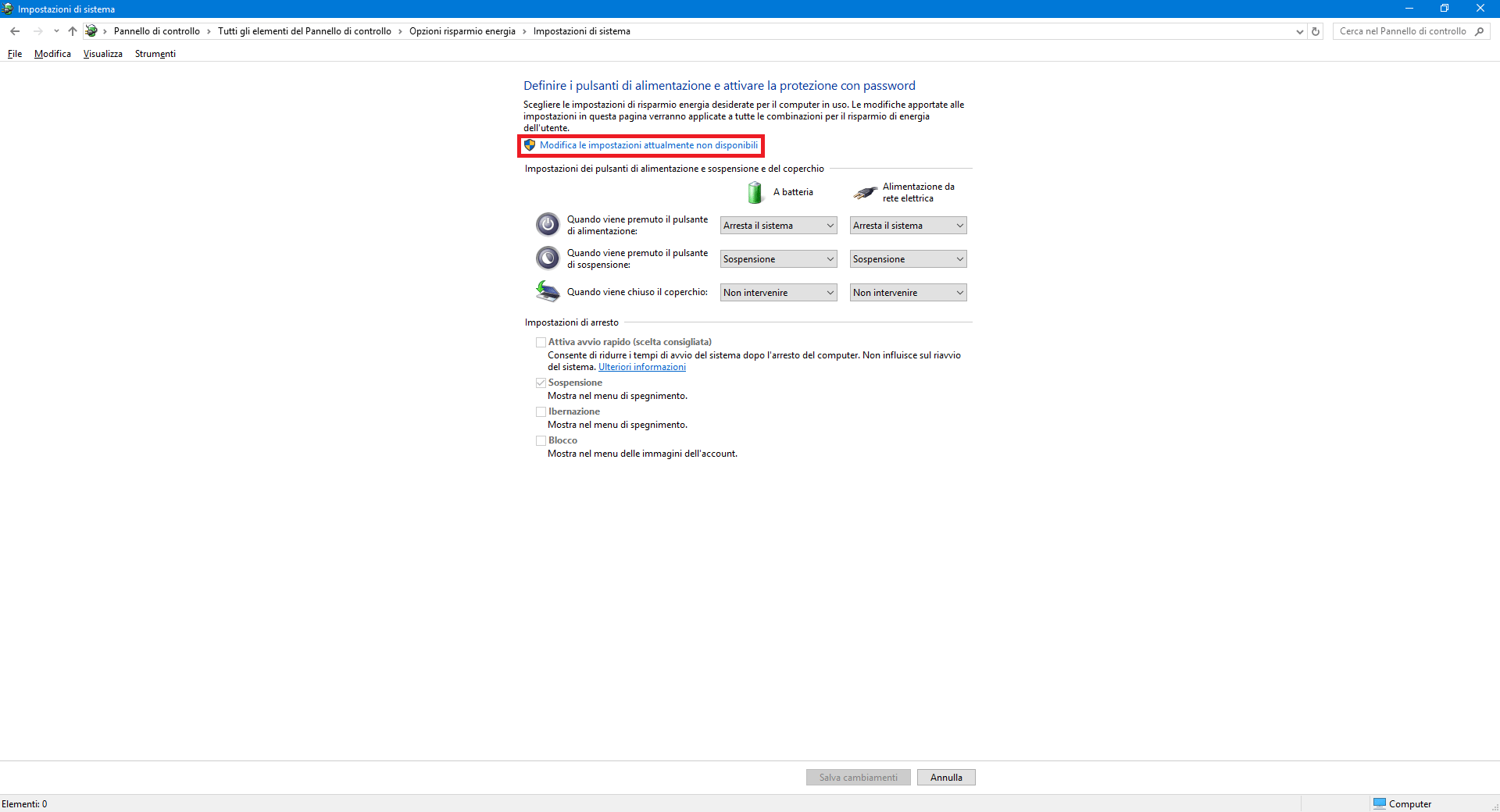
Task: Open the Visualizza menu
Action: tap(102, 54)
